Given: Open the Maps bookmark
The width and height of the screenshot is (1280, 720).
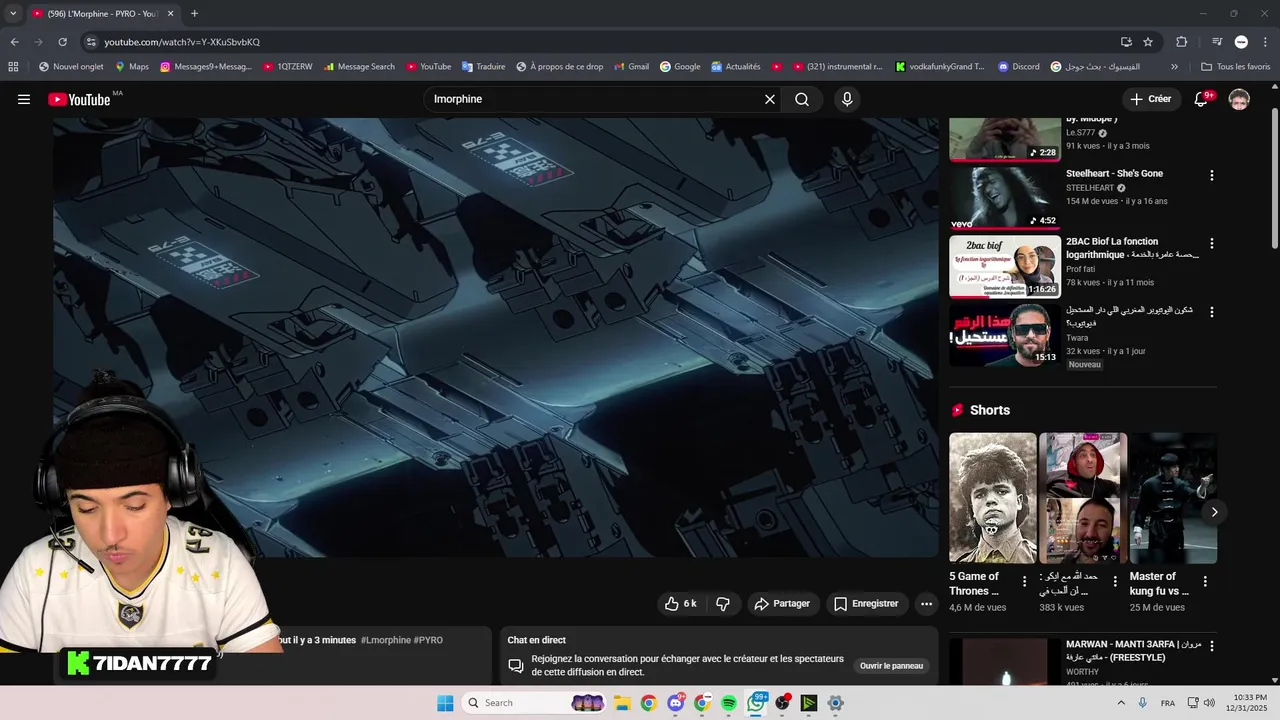Looking at the screenshot, I should pos(131,67).
